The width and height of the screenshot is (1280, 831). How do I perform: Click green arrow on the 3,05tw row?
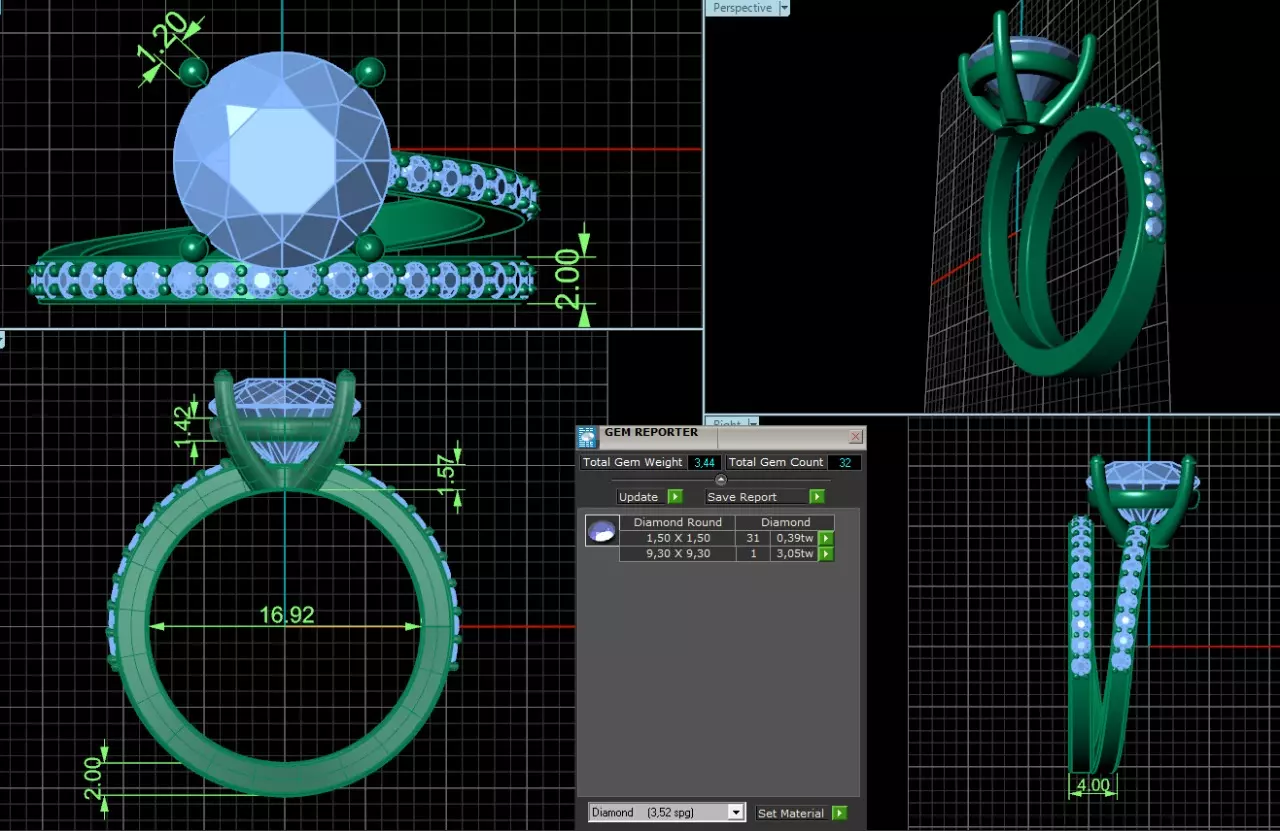827,553
